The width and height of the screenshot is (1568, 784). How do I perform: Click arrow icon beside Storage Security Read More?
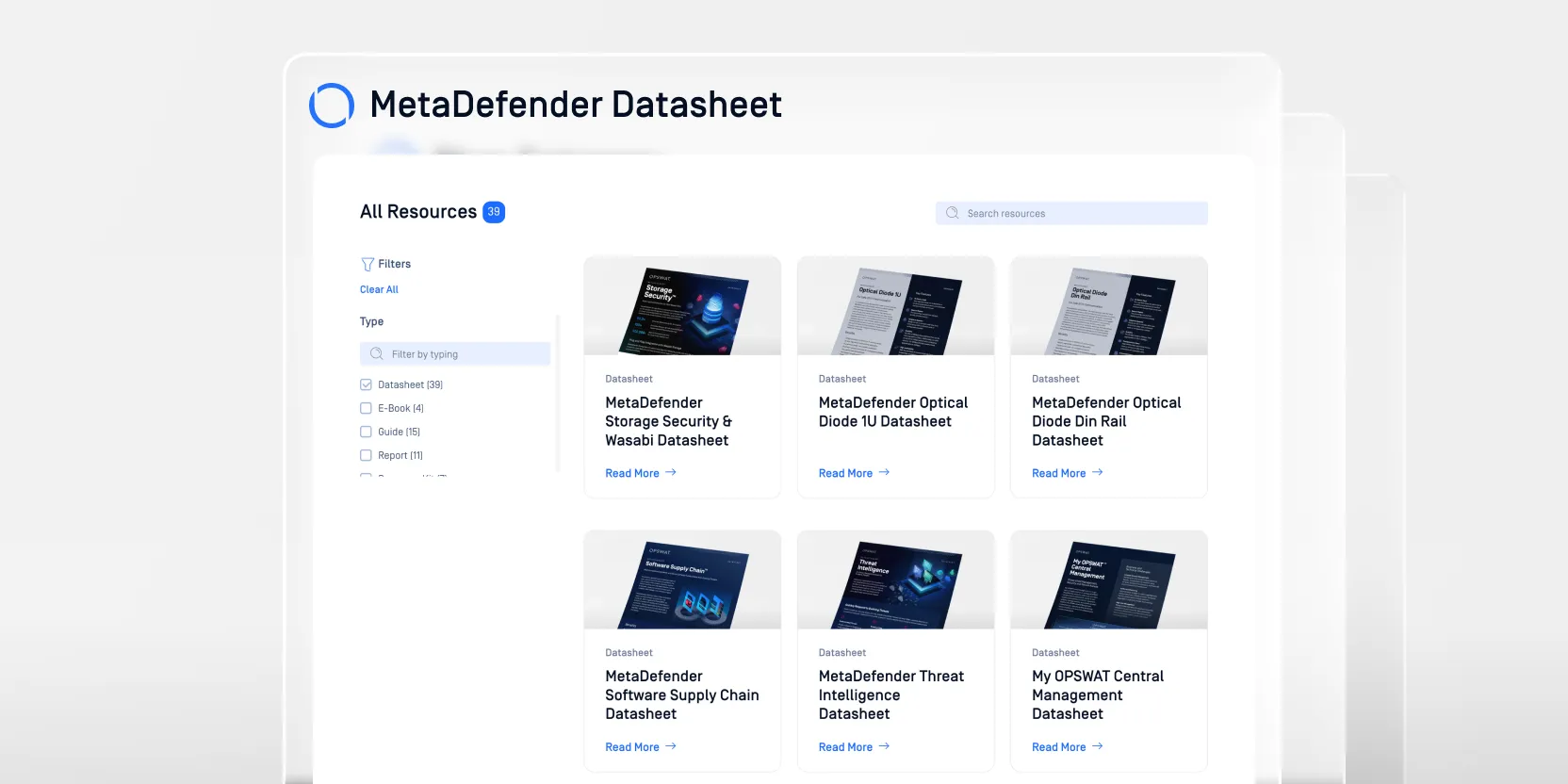click(671, 473)
